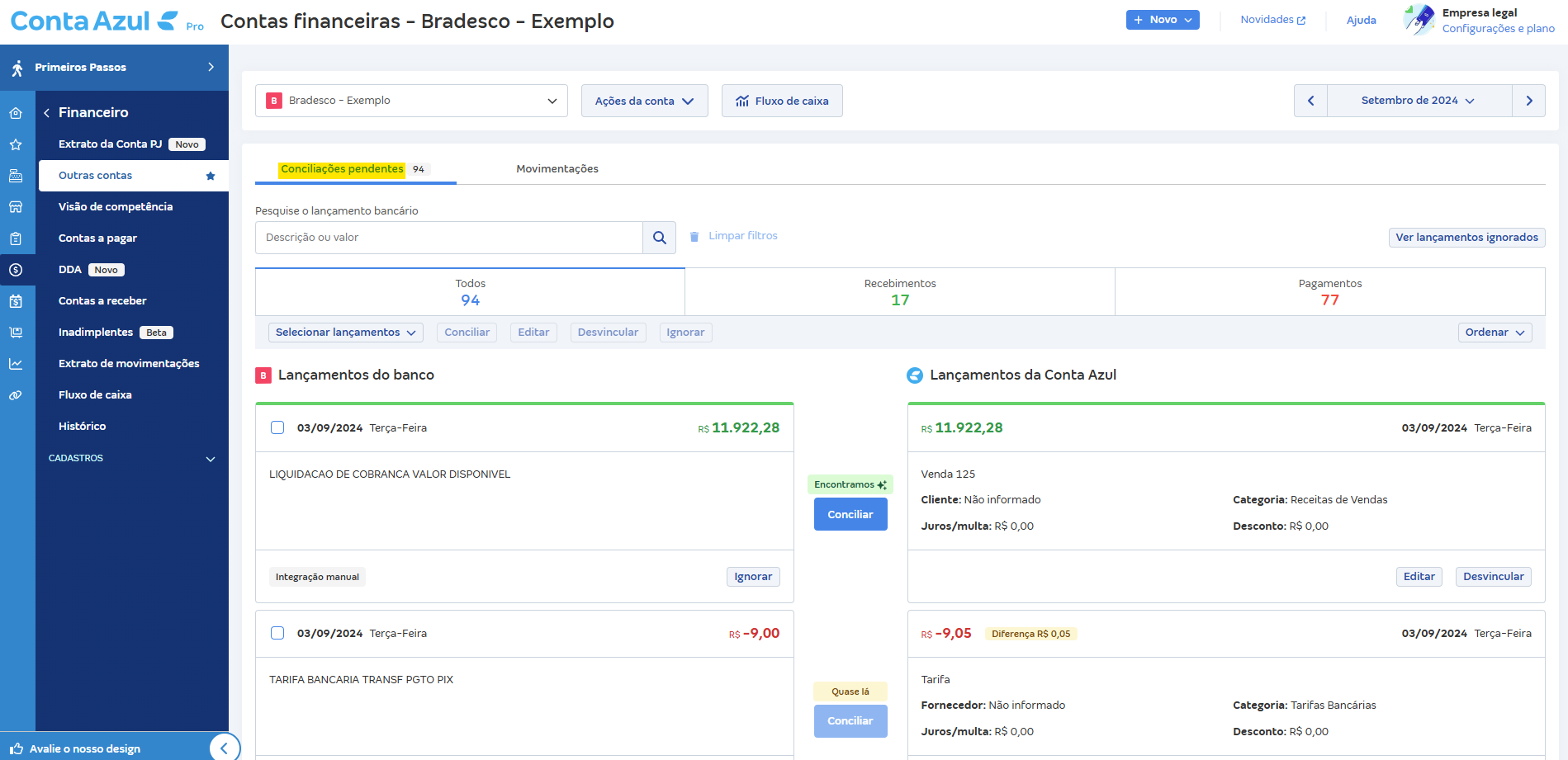Click the link chain icon in left rail
Image resolution: width=1568 pixels, height=760 pixels.
(x=16, y=395)
